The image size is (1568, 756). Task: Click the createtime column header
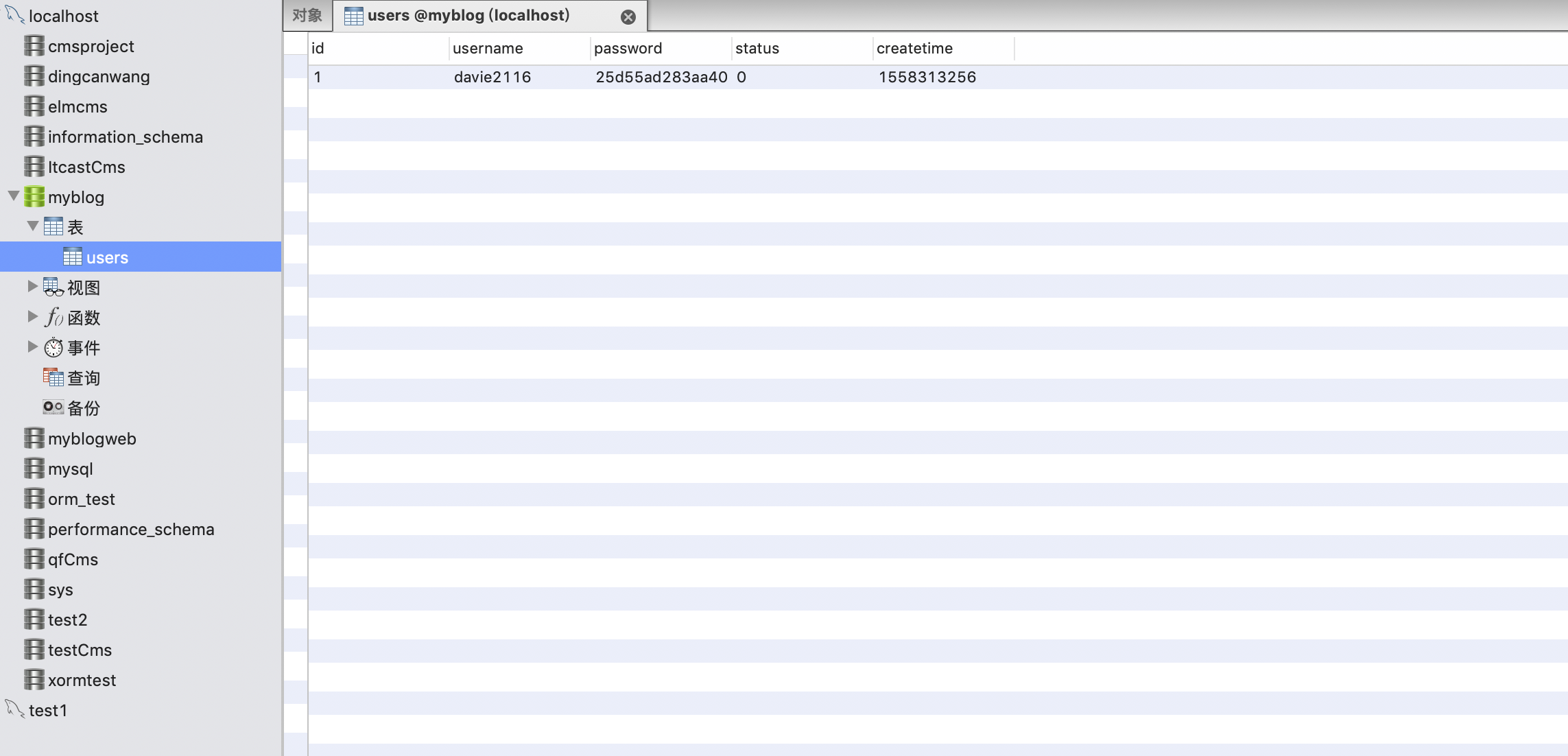[x=914, y=49]
